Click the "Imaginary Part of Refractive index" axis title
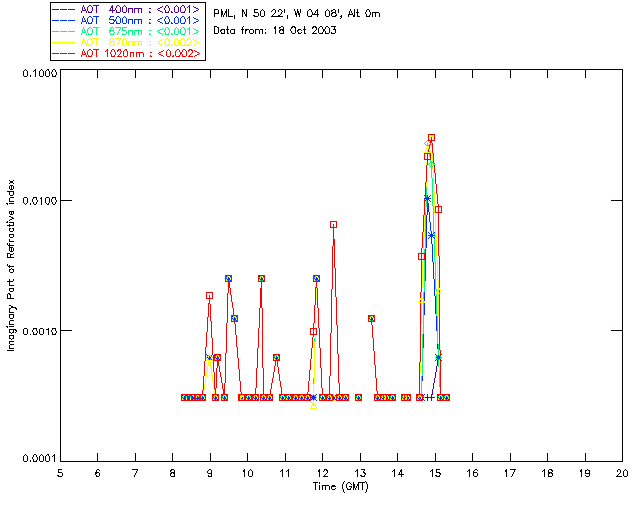This screenshot has width=640, height=512. pyautogui.click(x=11, y=265)
